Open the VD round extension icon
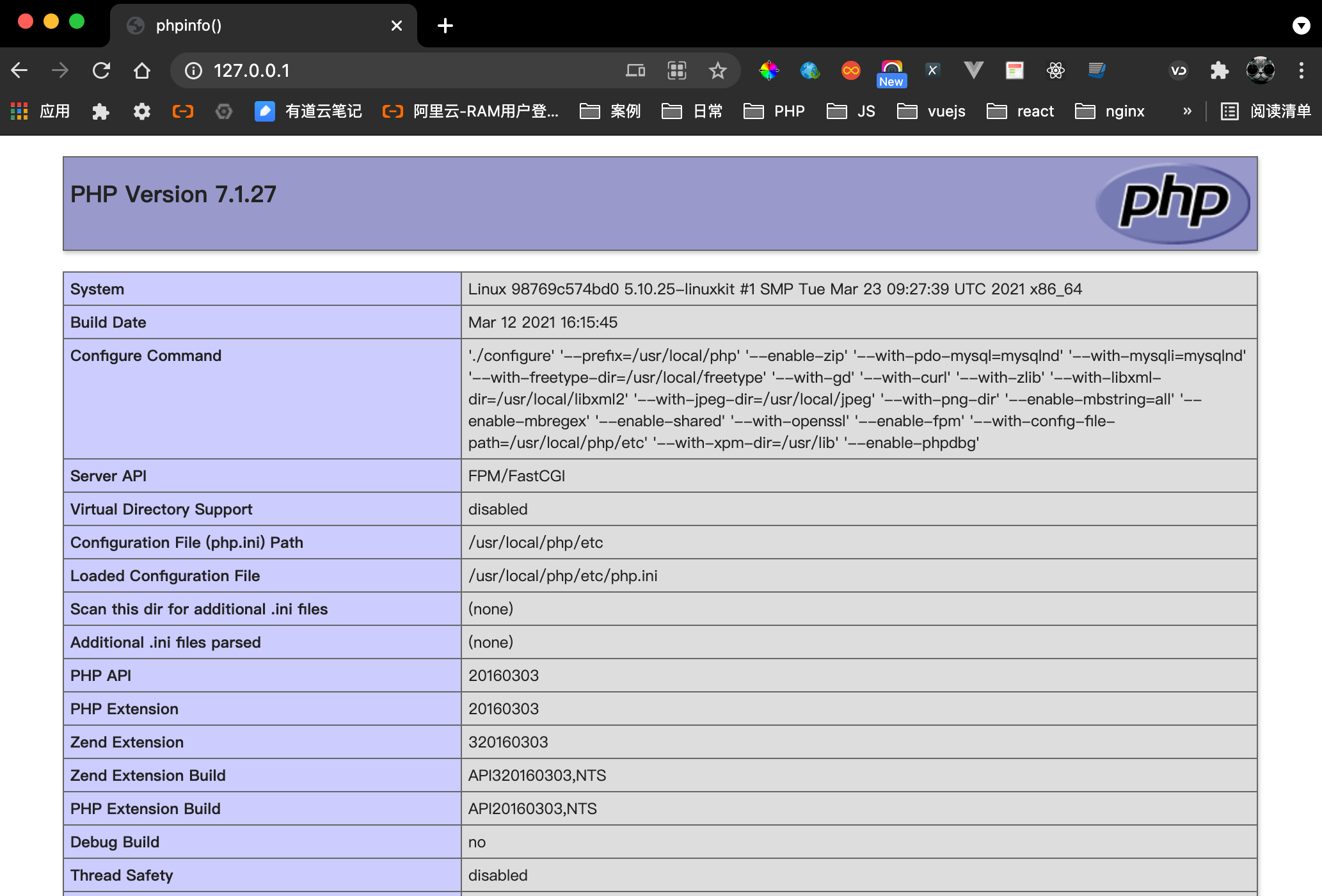 pyautogui.click(x=1179, y=70)
